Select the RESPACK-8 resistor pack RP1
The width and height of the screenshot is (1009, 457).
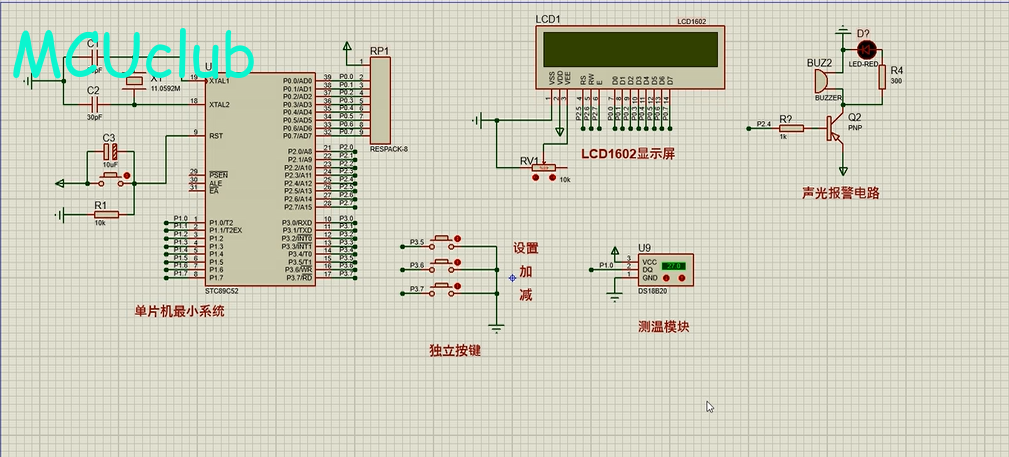coord(381,100)
